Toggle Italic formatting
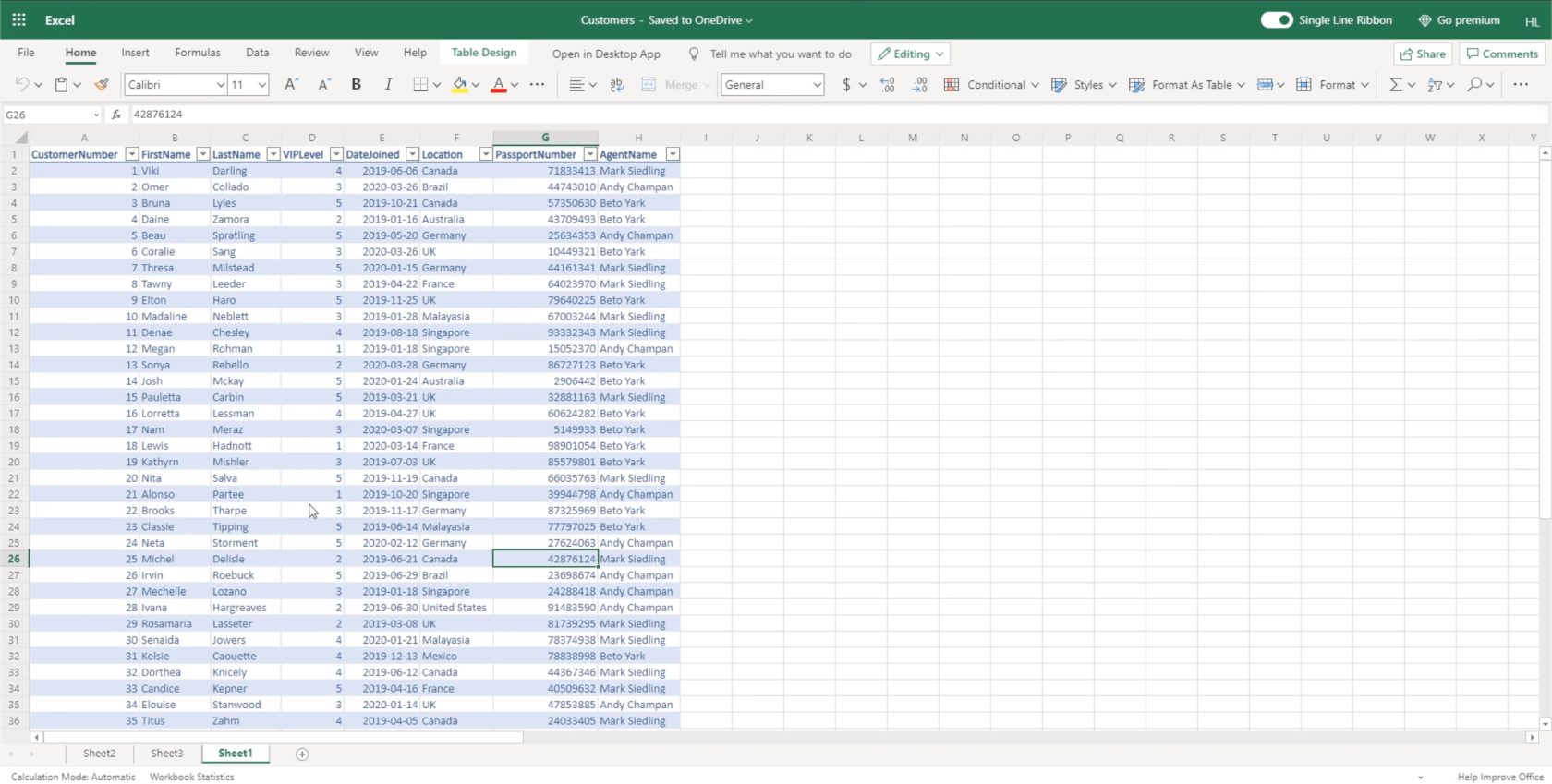Viewport: 1552px width, 784px height. [x=388, y=84]
